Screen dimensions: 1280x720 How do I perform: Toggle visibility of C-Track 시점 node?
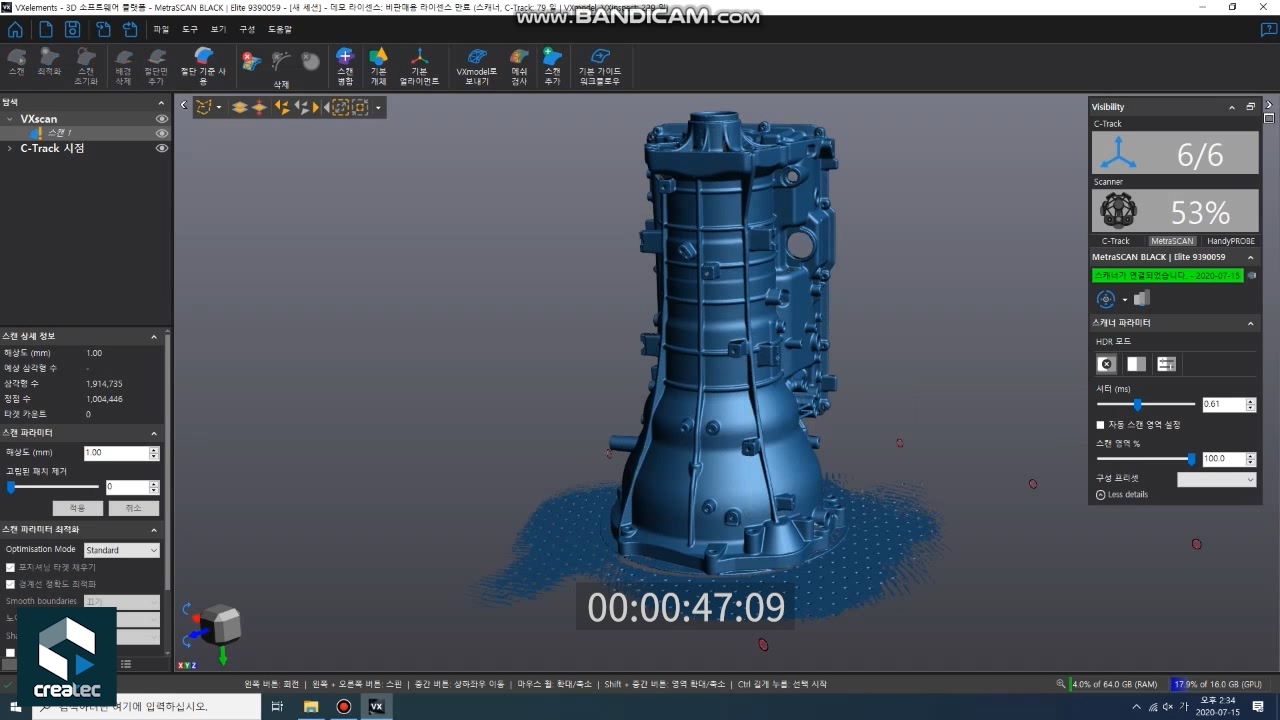pyautogui.click(x=161, y=148)
